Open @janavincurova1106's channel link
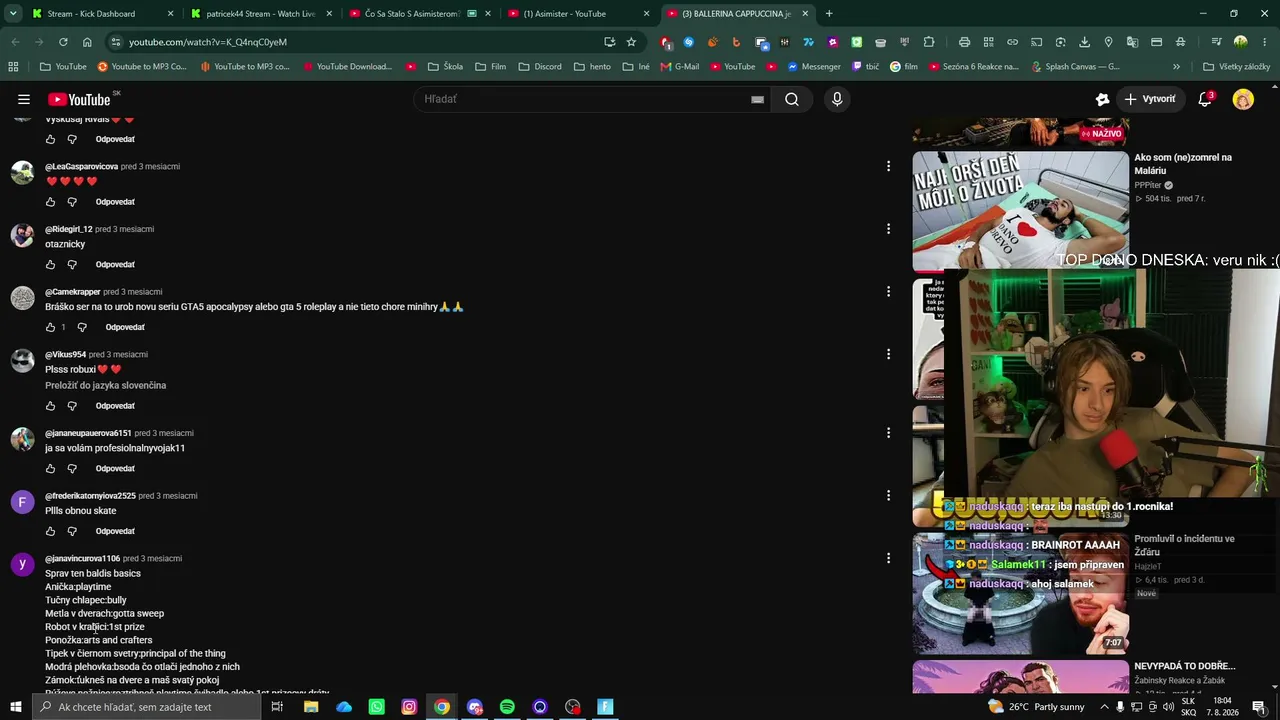The image size is (1280, 720). (82, 558)
